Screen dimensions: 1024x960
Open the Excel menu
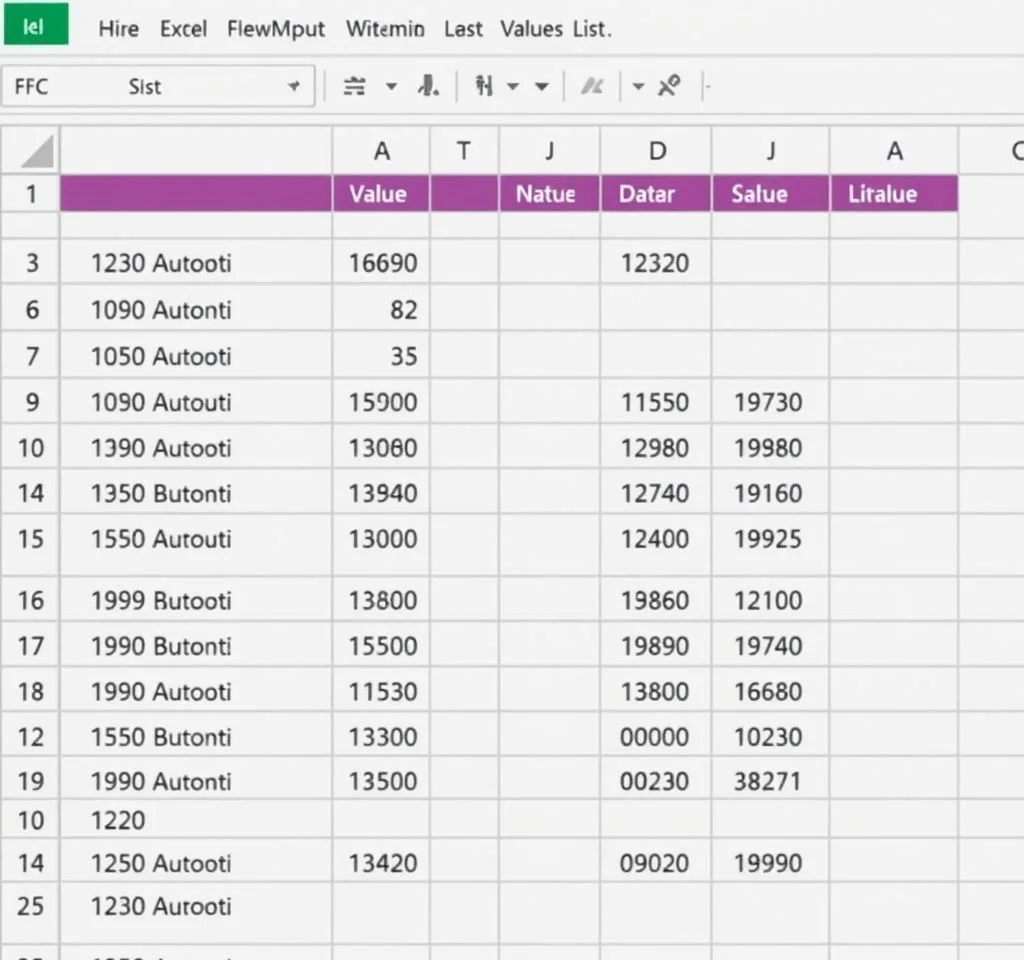pos(183,29)
